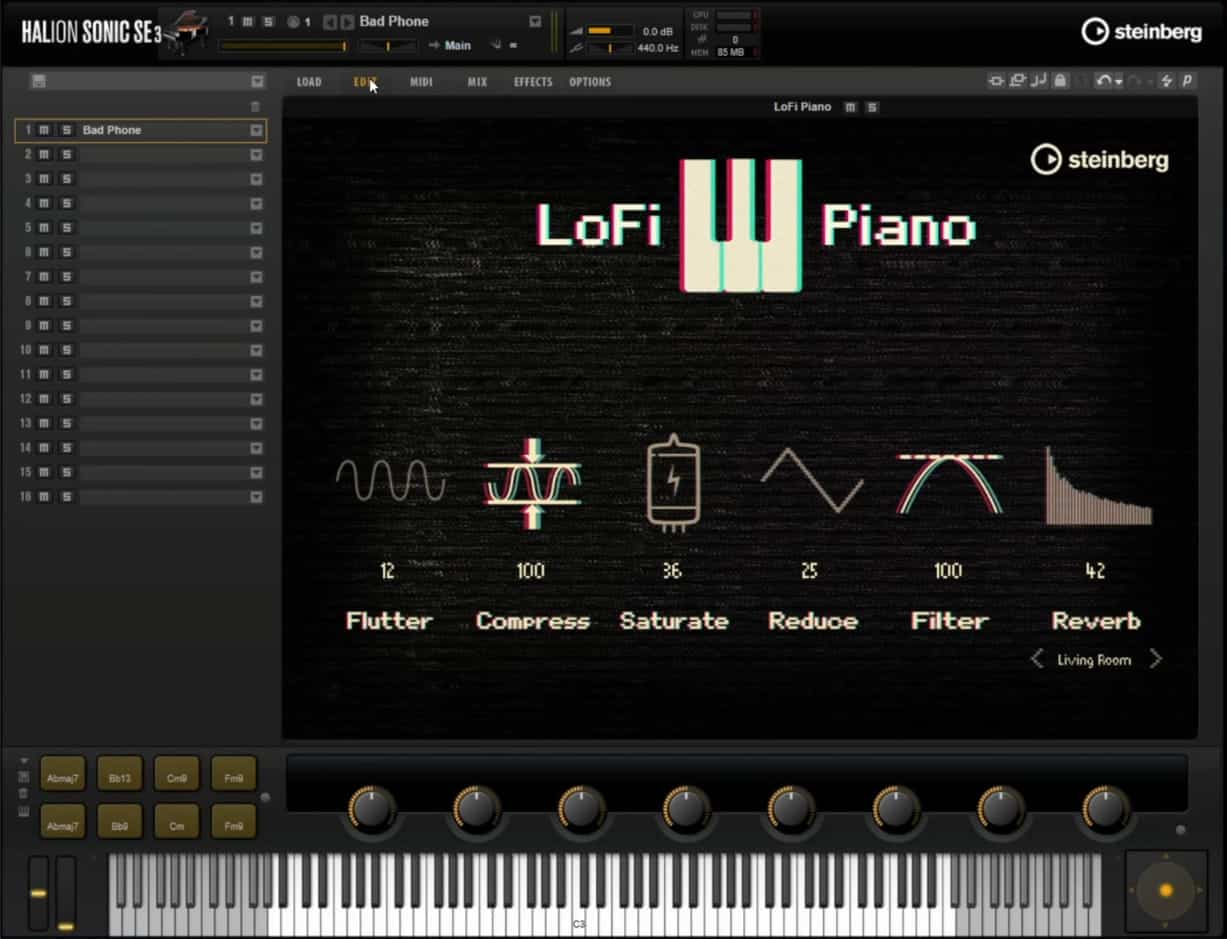Click the Flutter sine wave icon
Screen dimensions: 1227x939
391,480
